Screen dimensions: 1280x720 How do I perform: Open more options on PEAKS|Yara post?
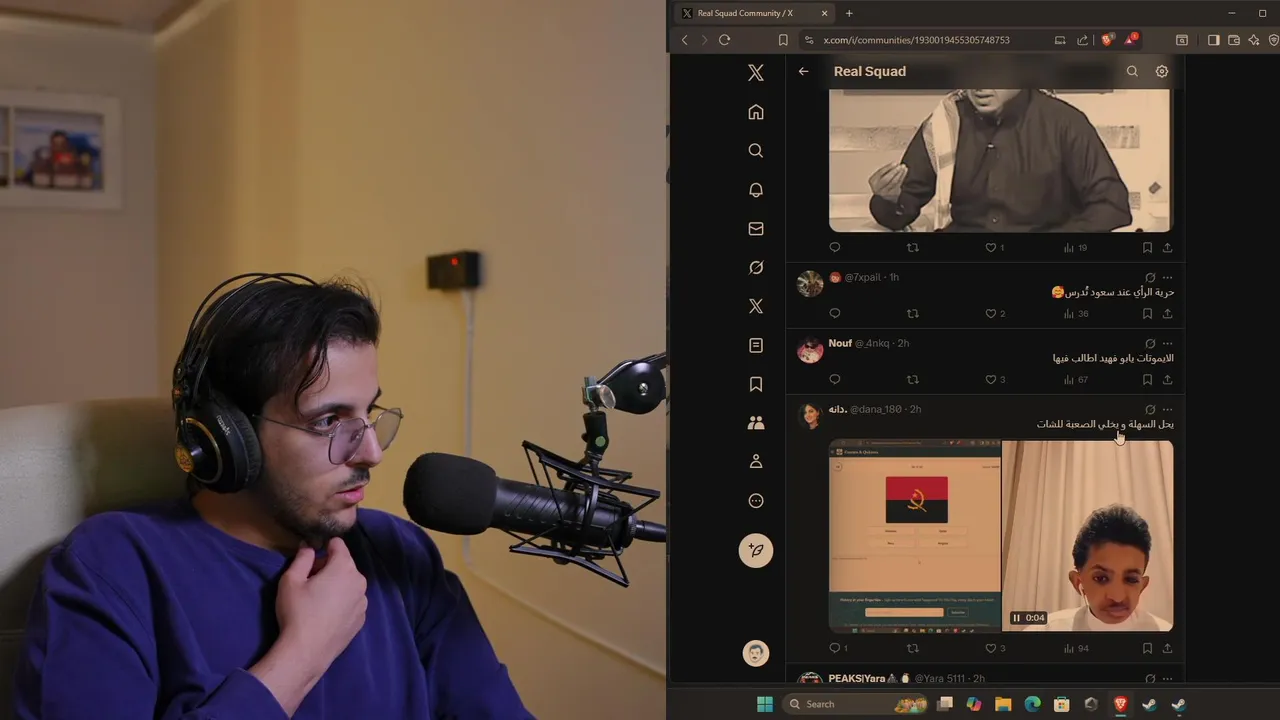tap(1167, 679)
